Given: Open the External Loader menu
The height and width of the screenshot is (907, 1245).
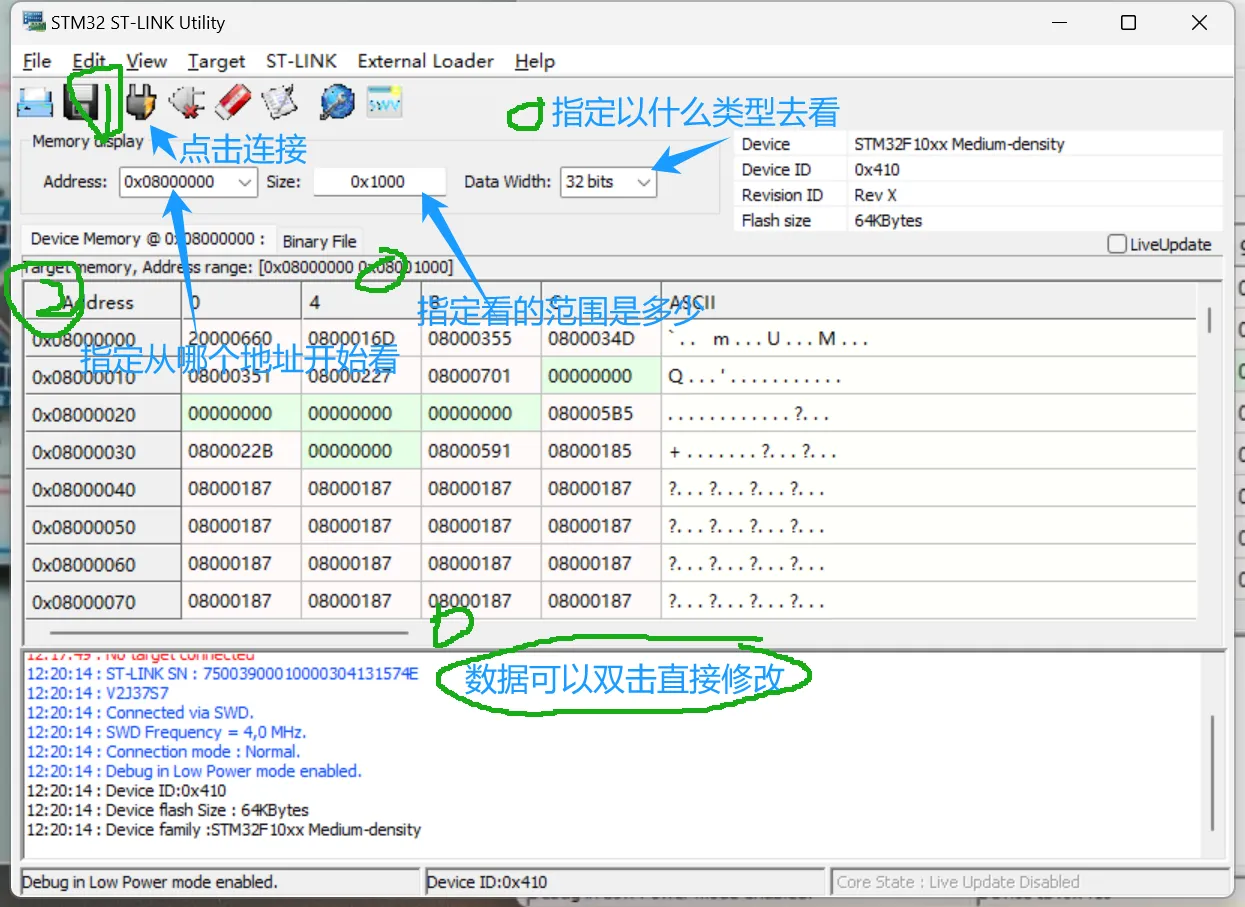Looking at the screenshot, I should (425, 61).
